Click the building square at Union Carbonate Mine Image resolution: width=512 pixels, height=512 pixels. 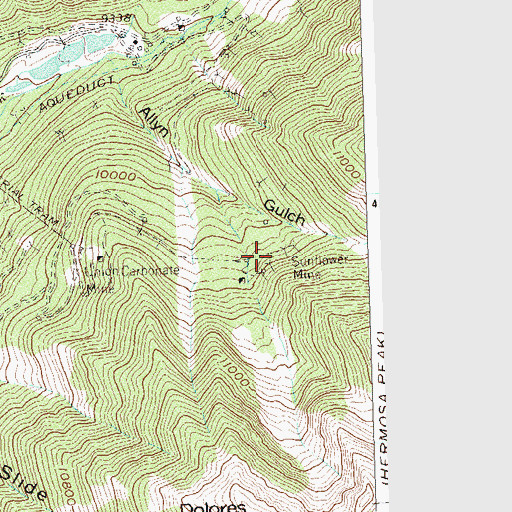point(100,258)
